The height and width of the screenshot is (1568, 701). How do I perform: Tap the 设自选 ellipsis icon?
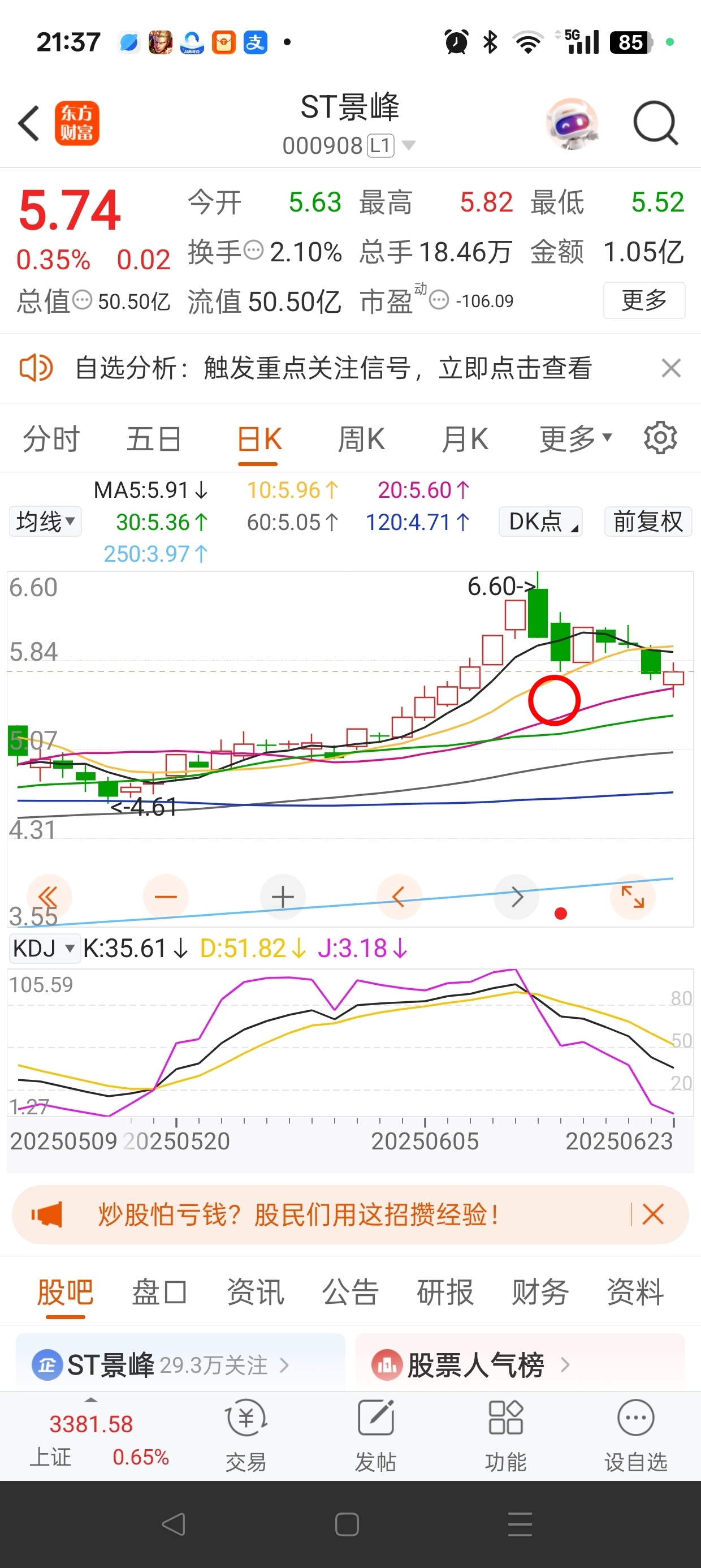(636, 1419)
